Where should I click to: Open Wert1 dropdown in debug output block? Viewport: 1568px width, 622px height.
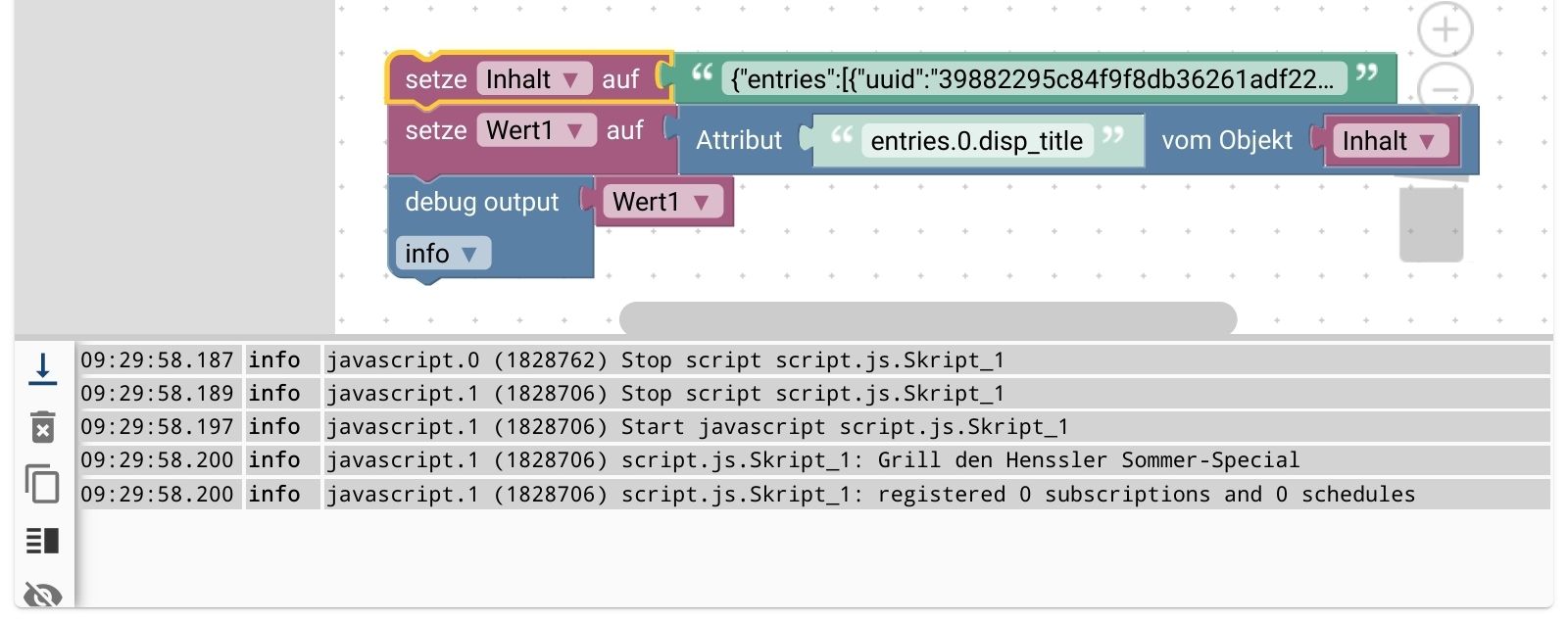[x=701, y=203]
